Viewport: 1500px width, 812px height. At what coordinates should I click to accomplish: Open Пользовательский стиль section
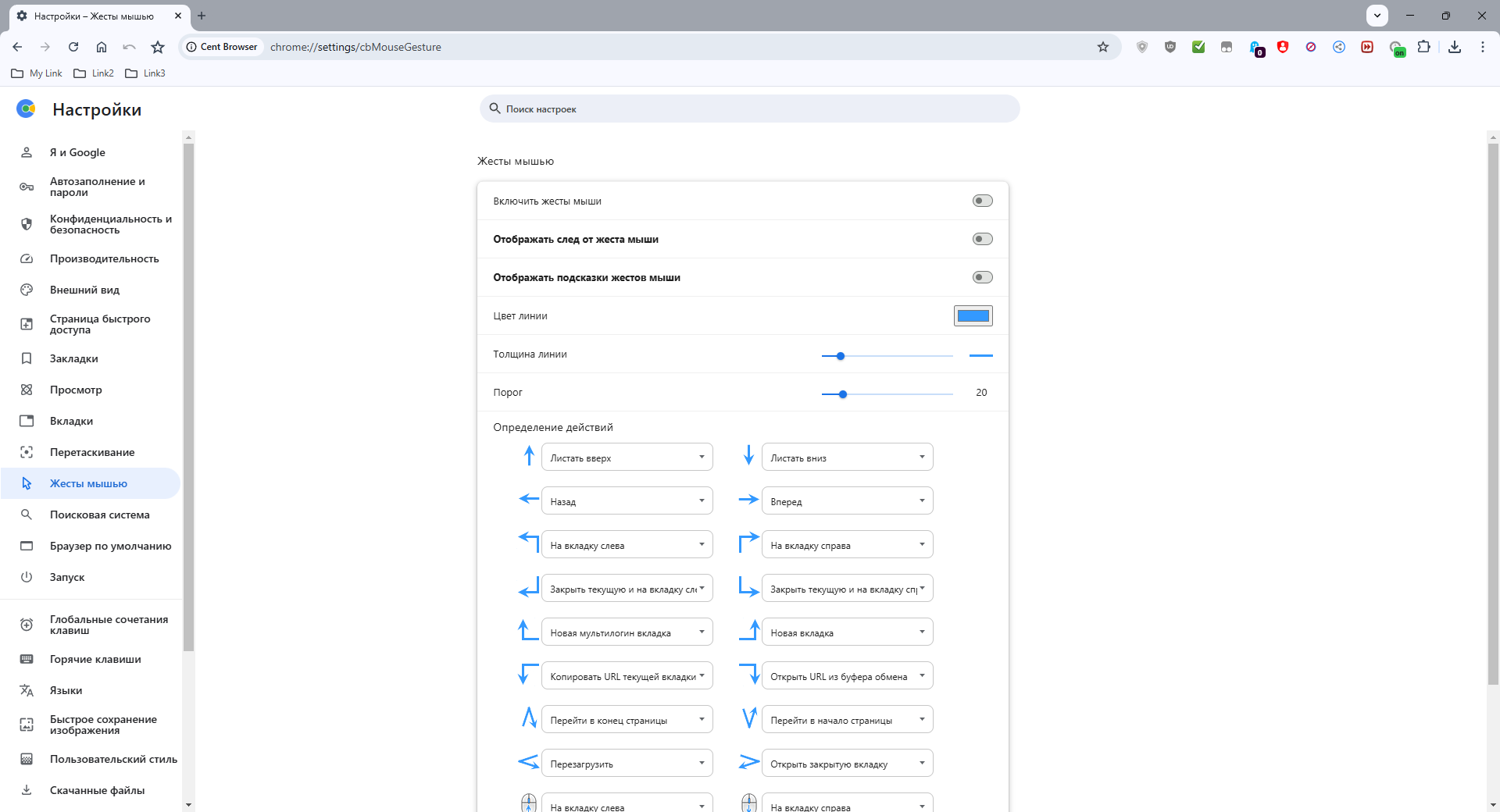(91, 759)
